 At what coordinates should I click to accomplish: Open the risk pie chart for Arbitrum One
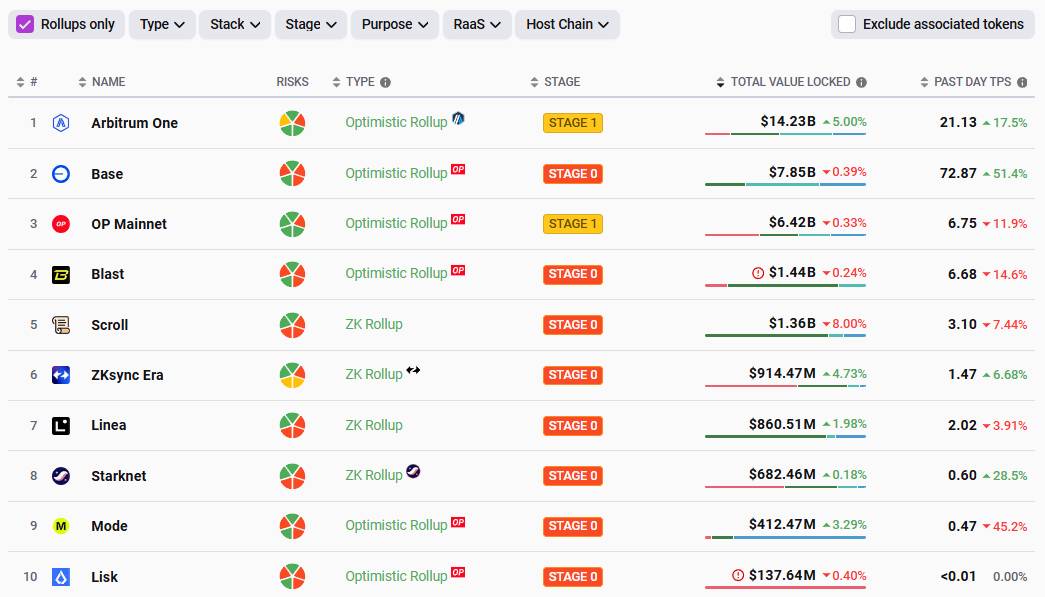coord(292,123)
